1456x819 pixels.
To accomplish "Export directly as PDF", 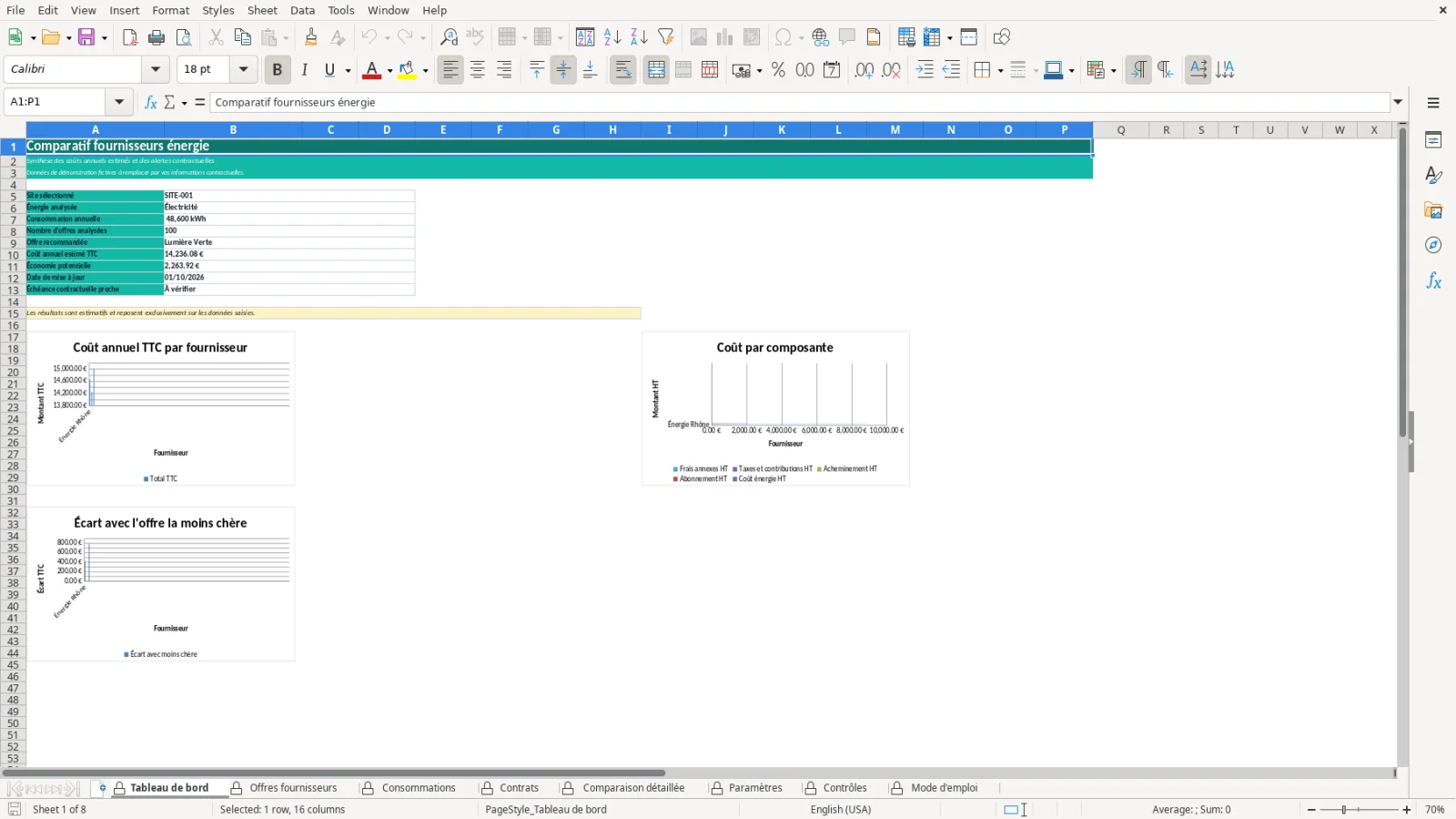I will click(130, 37).
